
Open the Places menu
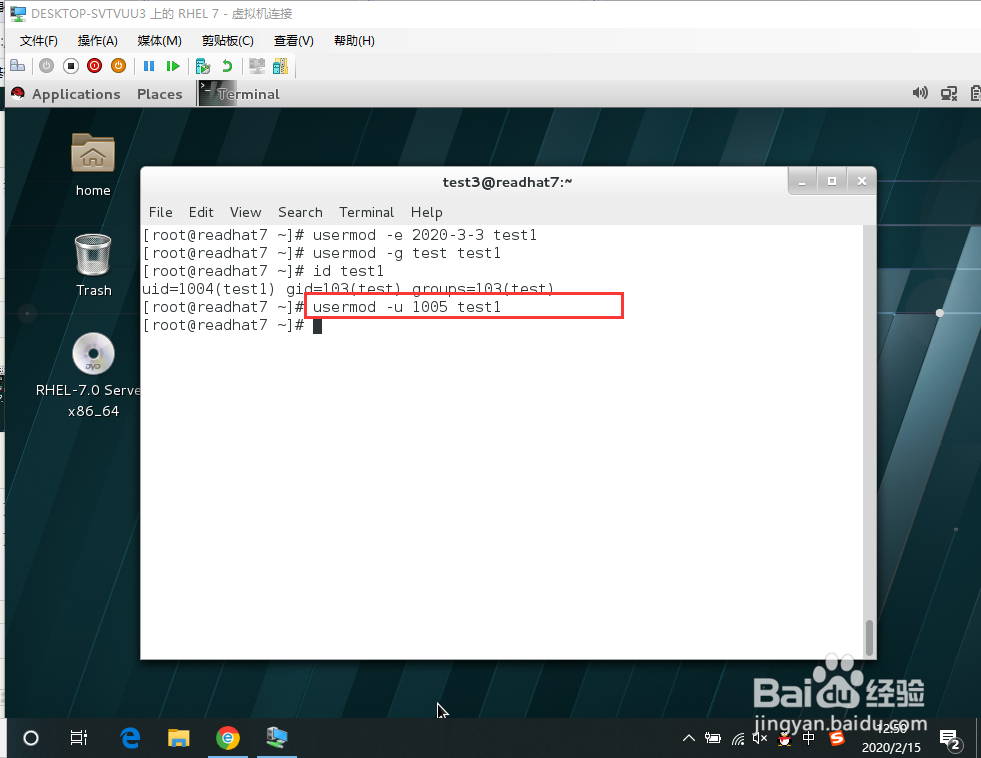click(160, 94)
